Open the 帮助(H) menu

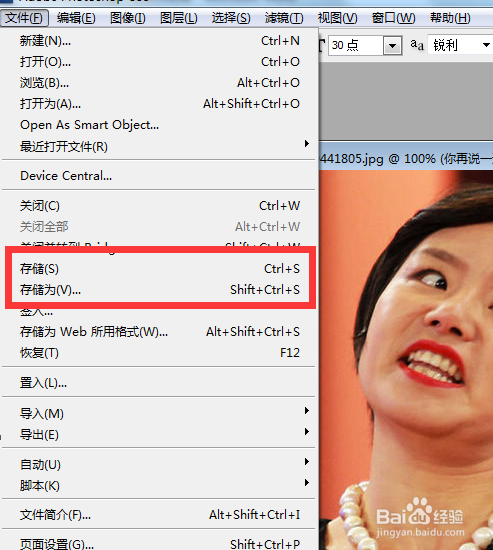[x=450, y=18]
